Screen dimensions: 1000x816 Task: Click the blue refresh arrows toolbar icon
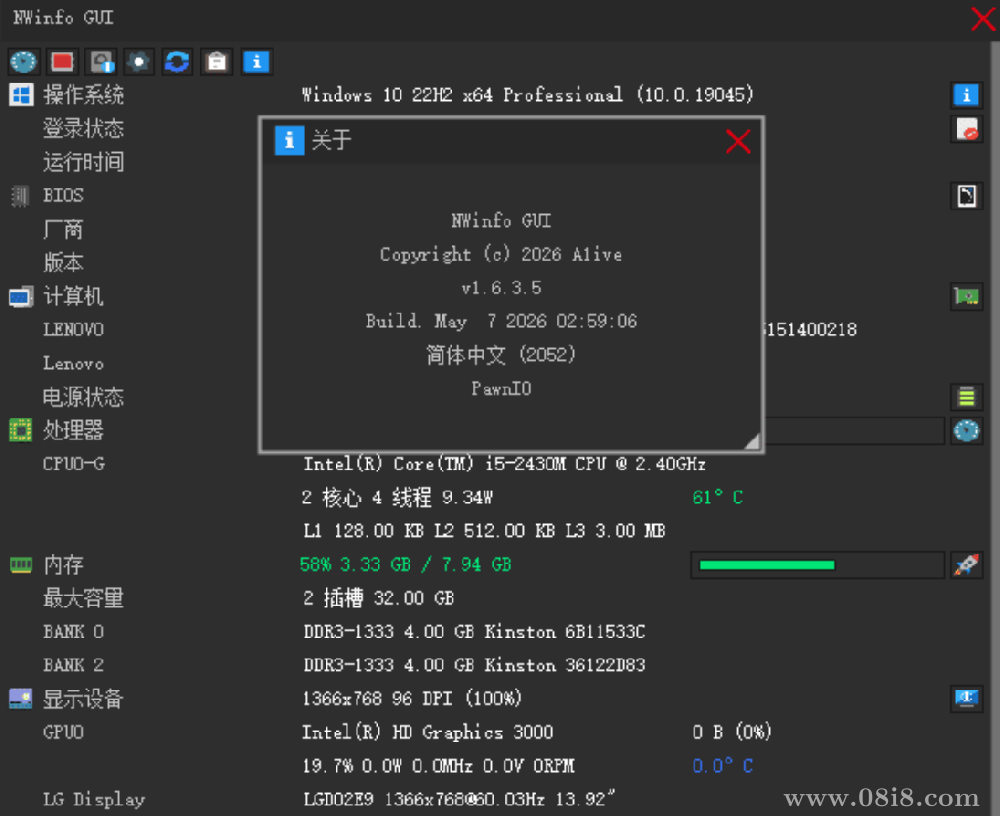pyautogui.click(x=177, y=62)
